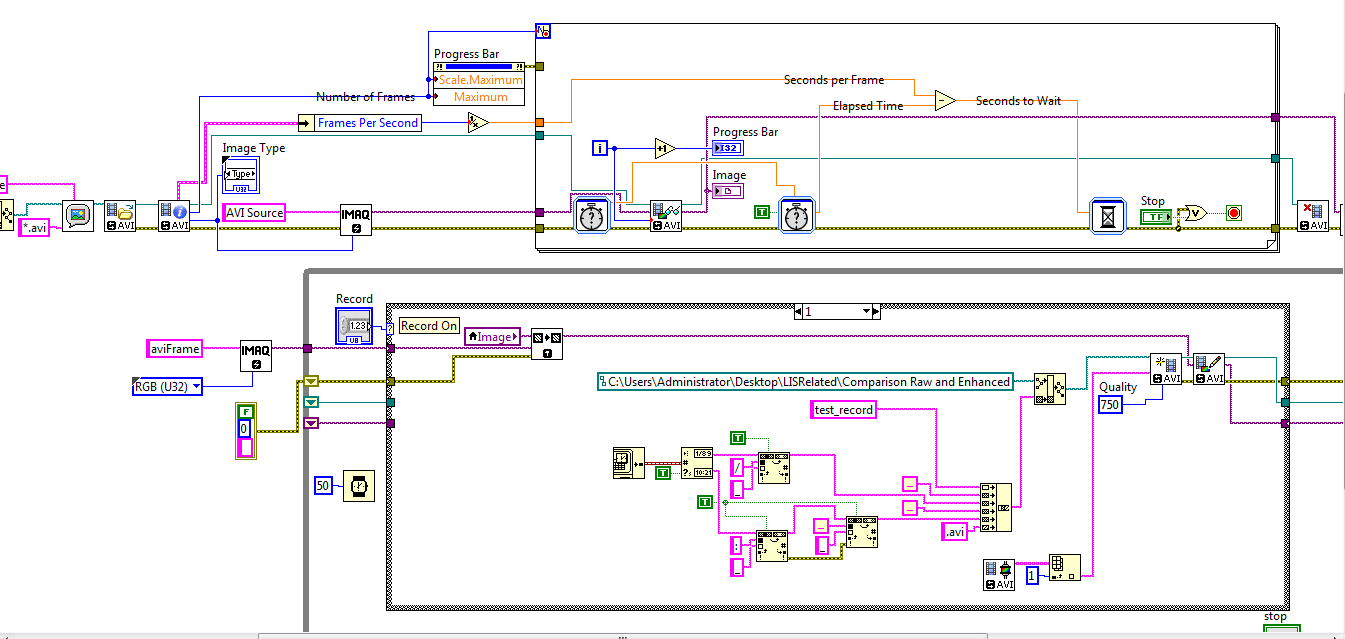Select the AVI Open node with folder
This screenshot has width=1345, height=639.
click(x=121, y=217)
